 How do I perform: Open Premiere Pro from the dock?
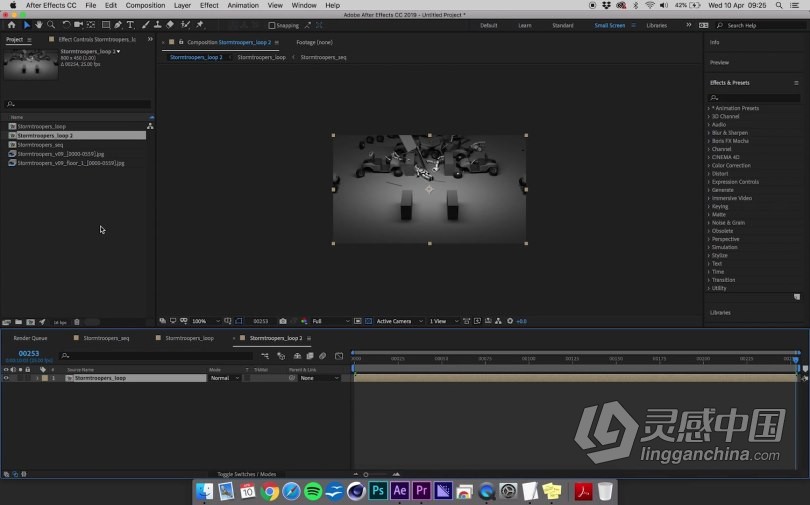pos(422,491)
